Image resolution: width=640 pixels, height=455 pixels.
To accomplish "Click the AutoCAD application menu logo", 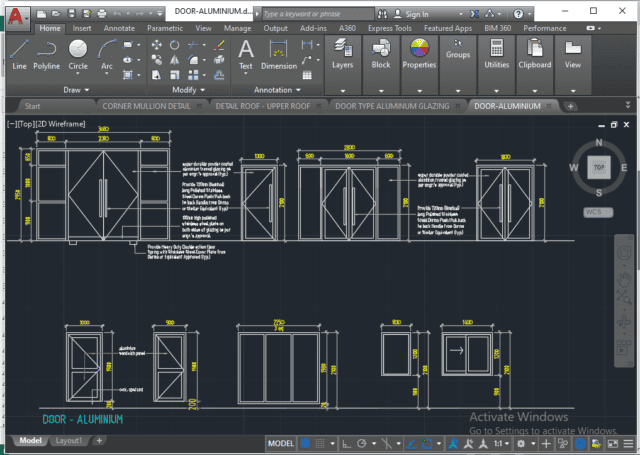I will click(x=14, y=14).
